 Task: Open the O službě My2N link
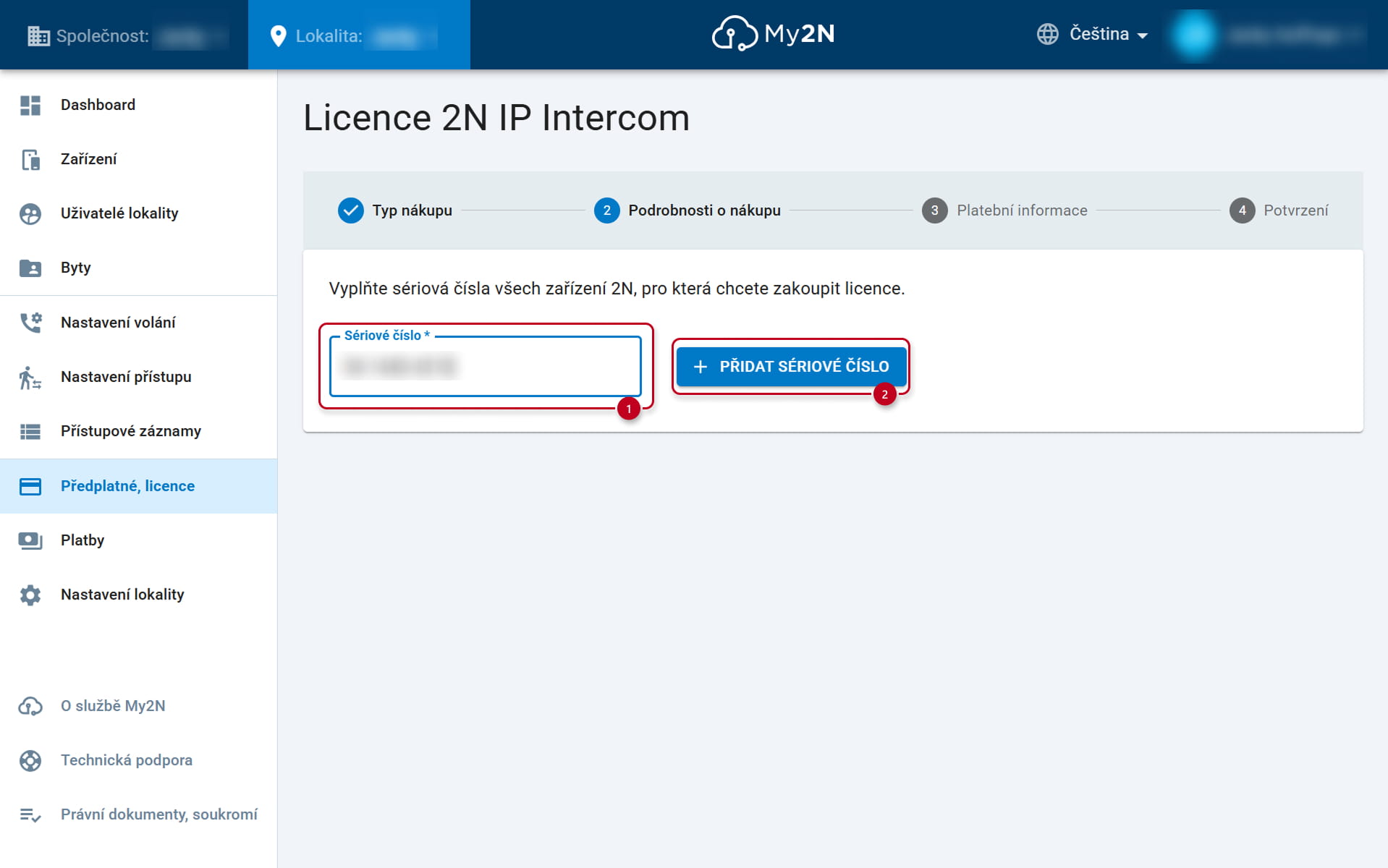138,706
